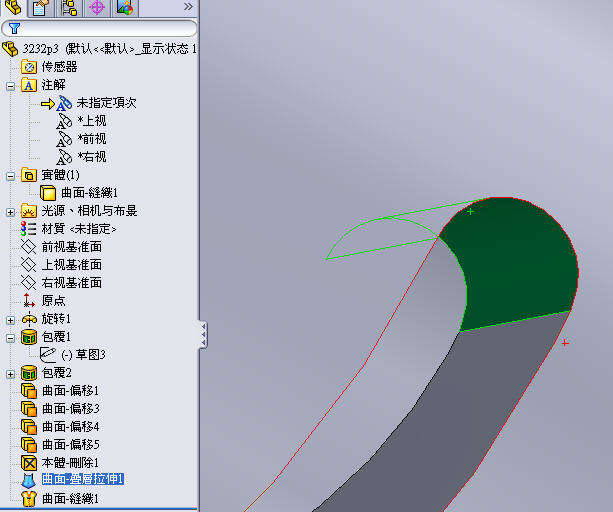
Task: Switch to the ConfigurationManager tab
Action: click(x=69, y=7)
